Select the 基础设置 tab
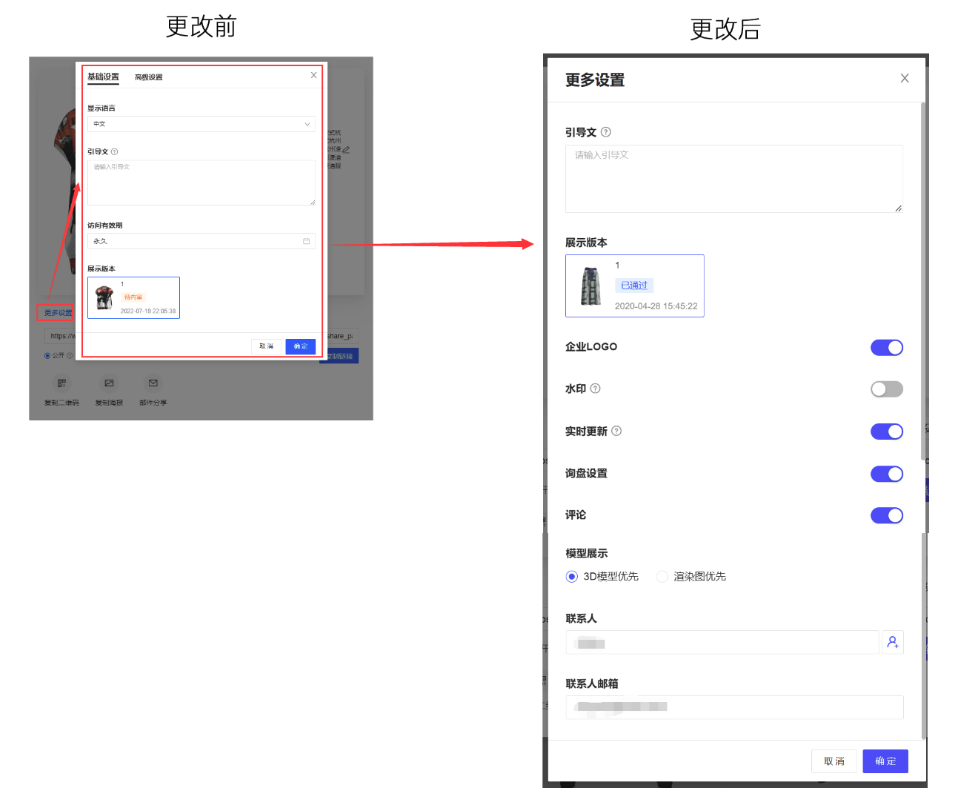The height and width of the screenshot is (806, 955). pos(103,77)
